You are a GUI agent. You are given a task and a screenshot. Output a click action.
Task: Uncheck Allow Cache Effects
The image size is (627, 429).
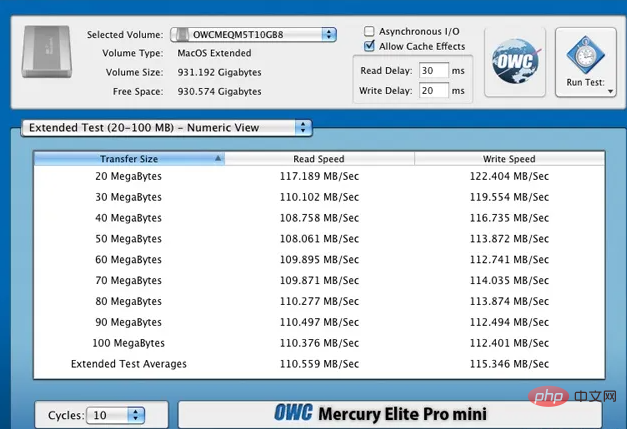coord(369,46)
